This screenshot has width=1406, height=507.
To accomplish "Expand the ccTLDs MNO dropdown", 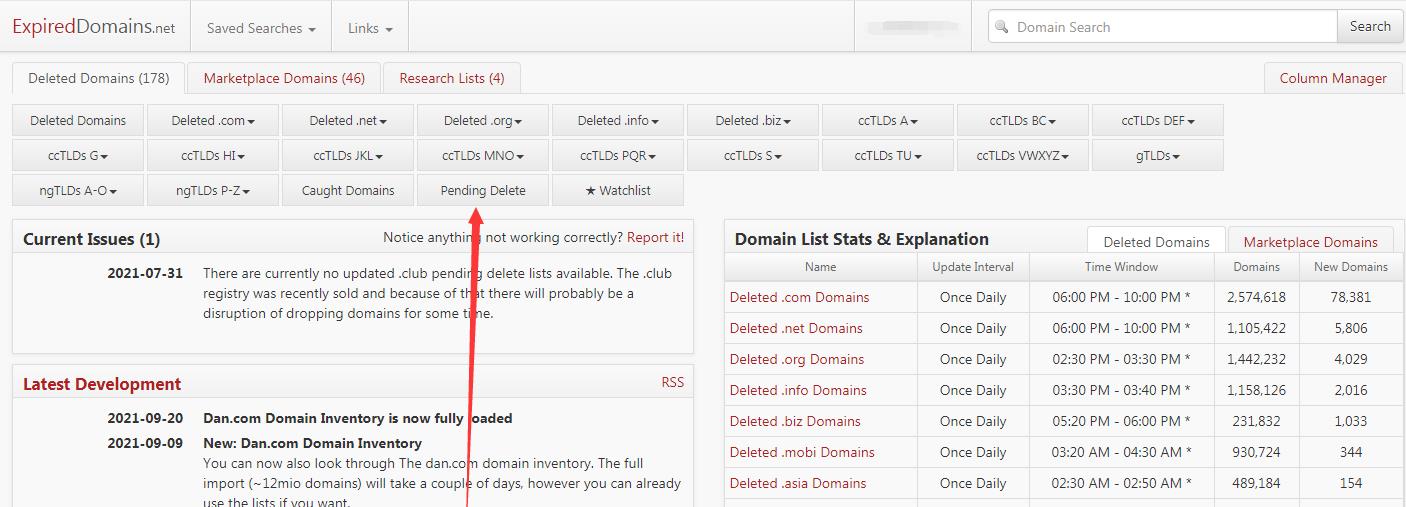I will (x=482, y=155).
